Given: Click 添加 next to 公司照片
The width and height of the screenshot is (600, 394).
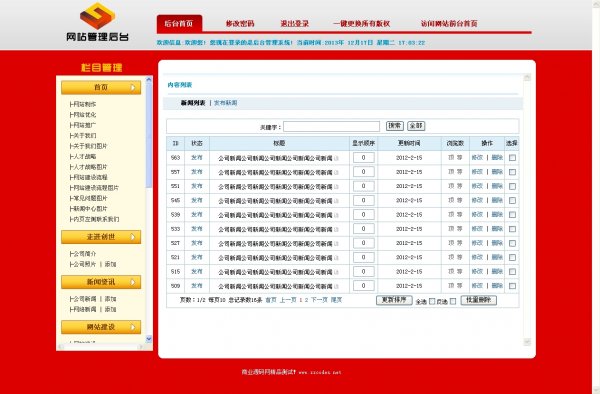Looking at the screenshot, I should (x=110, y=264).
